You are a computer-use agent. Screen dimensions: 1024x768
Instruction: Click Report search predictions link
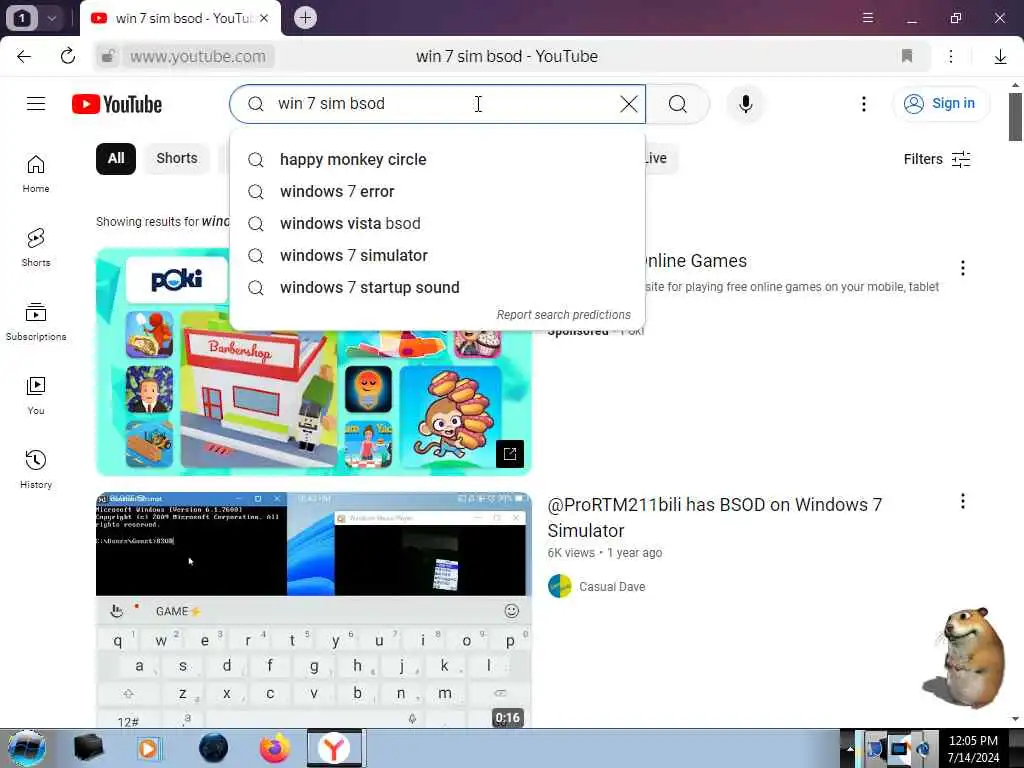pos(564,315)
